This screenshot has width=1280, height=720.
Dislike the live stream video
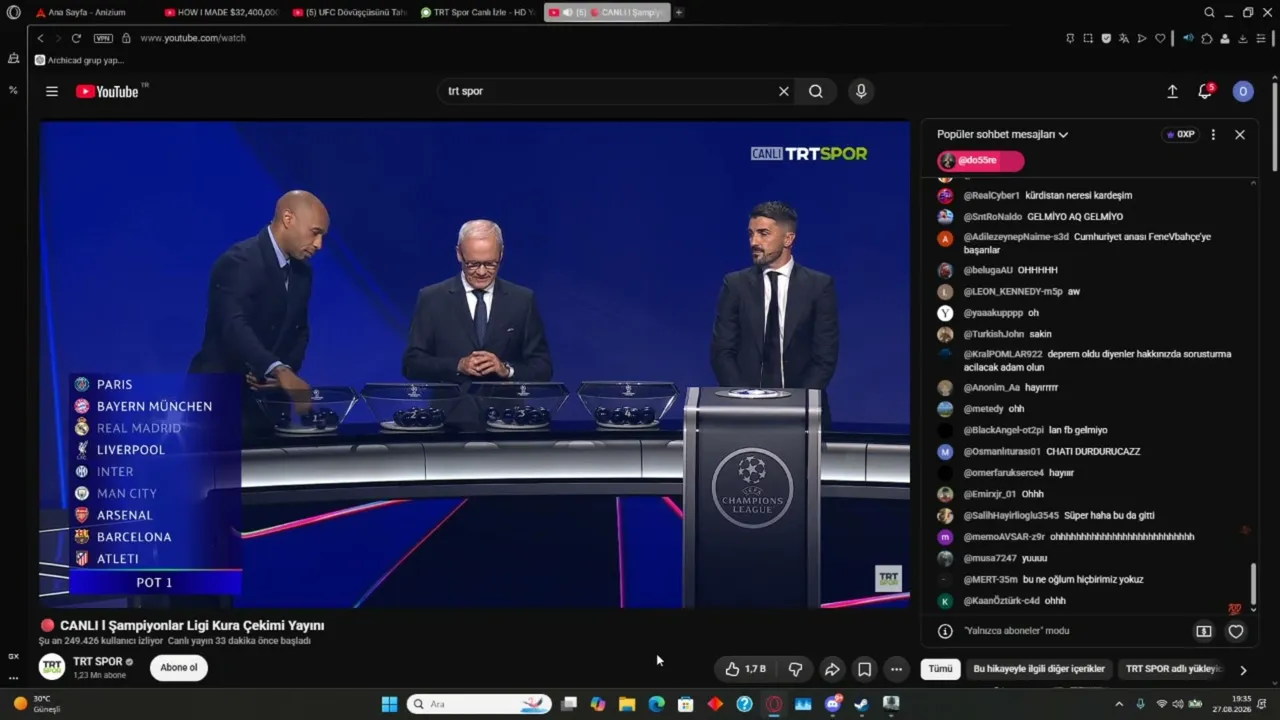[795, 669]
